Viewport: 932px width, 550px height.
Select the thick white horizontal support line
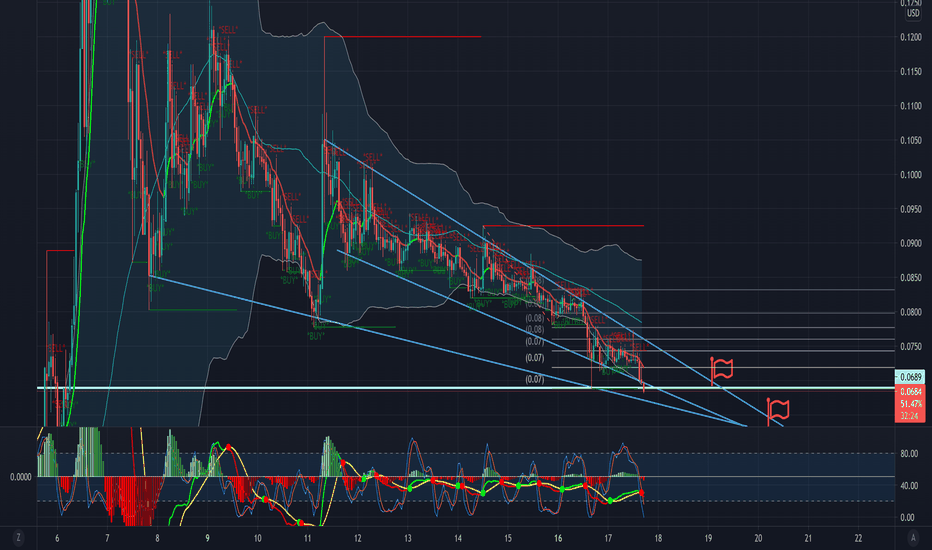[x=465, y=388]
